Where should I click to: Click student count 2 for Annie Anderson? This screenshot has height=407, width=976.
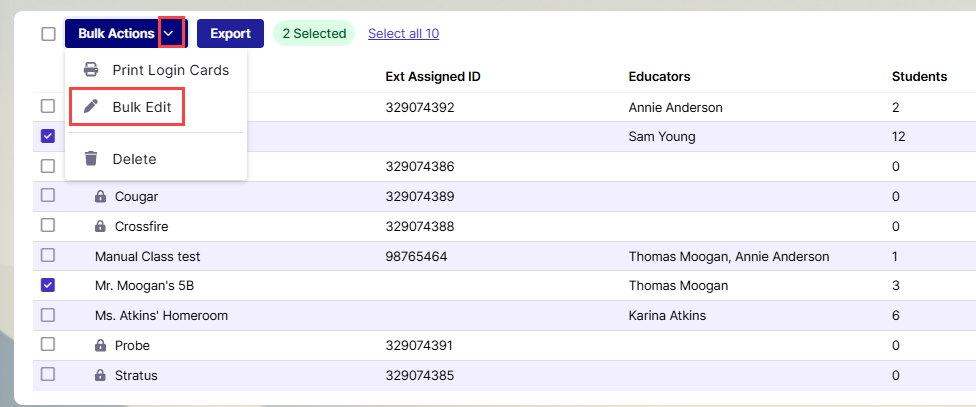coord(896,108)
